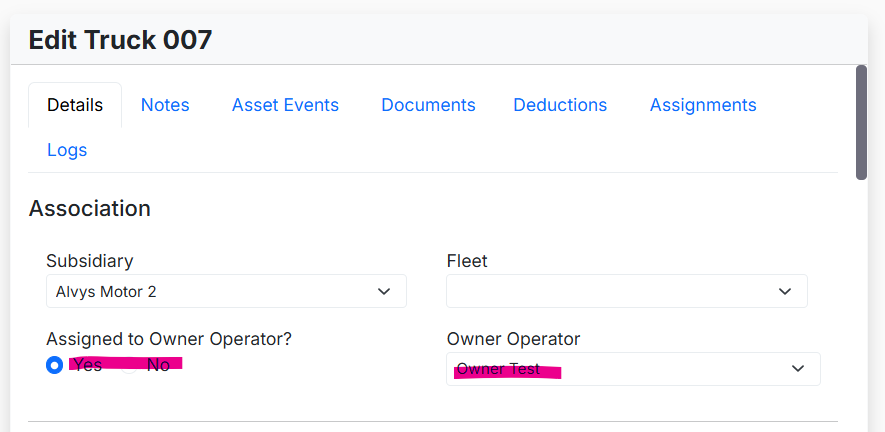Viewport: 885px width, 432px height.
Task: Click the Association section heading
Action: [90, 208]
